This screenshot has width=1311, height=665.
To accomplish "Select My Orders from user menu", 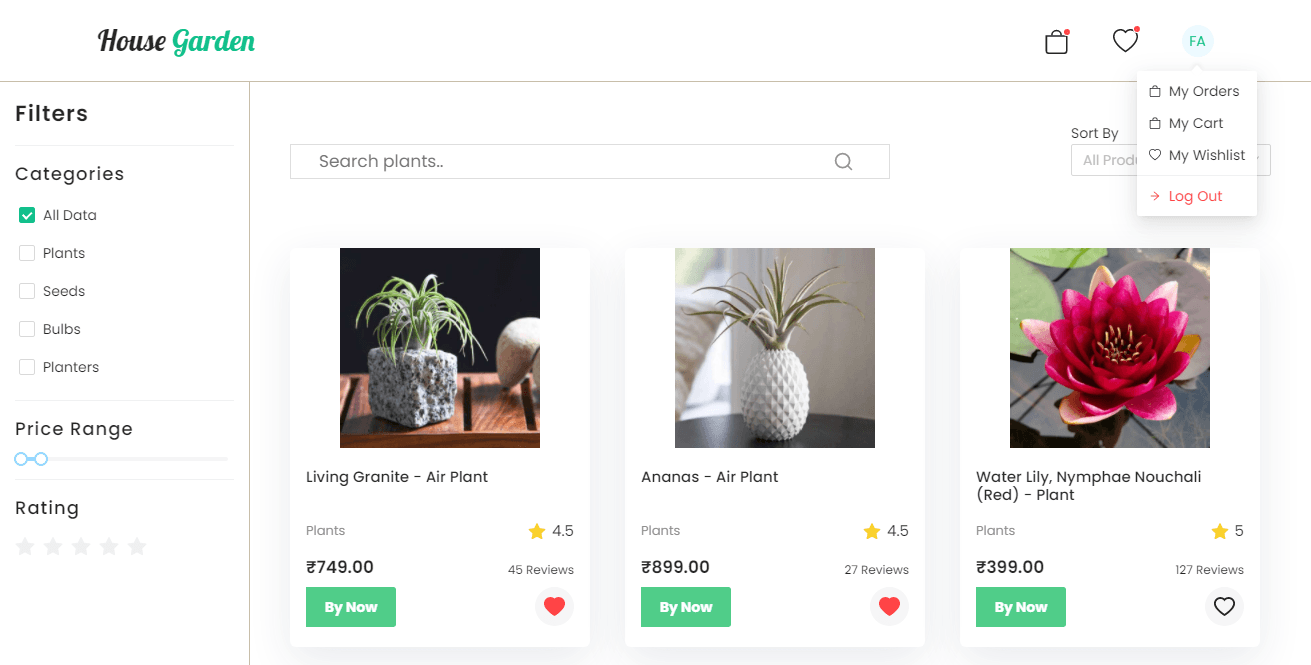I will (1197, 91).
